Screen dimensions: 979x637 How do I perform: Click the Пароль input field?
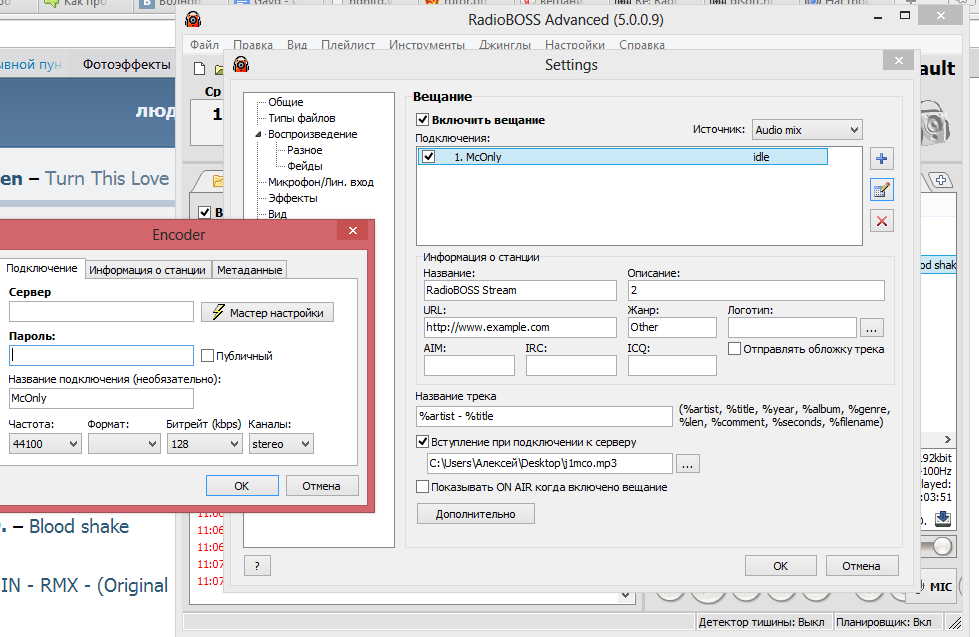coord(101,355)
